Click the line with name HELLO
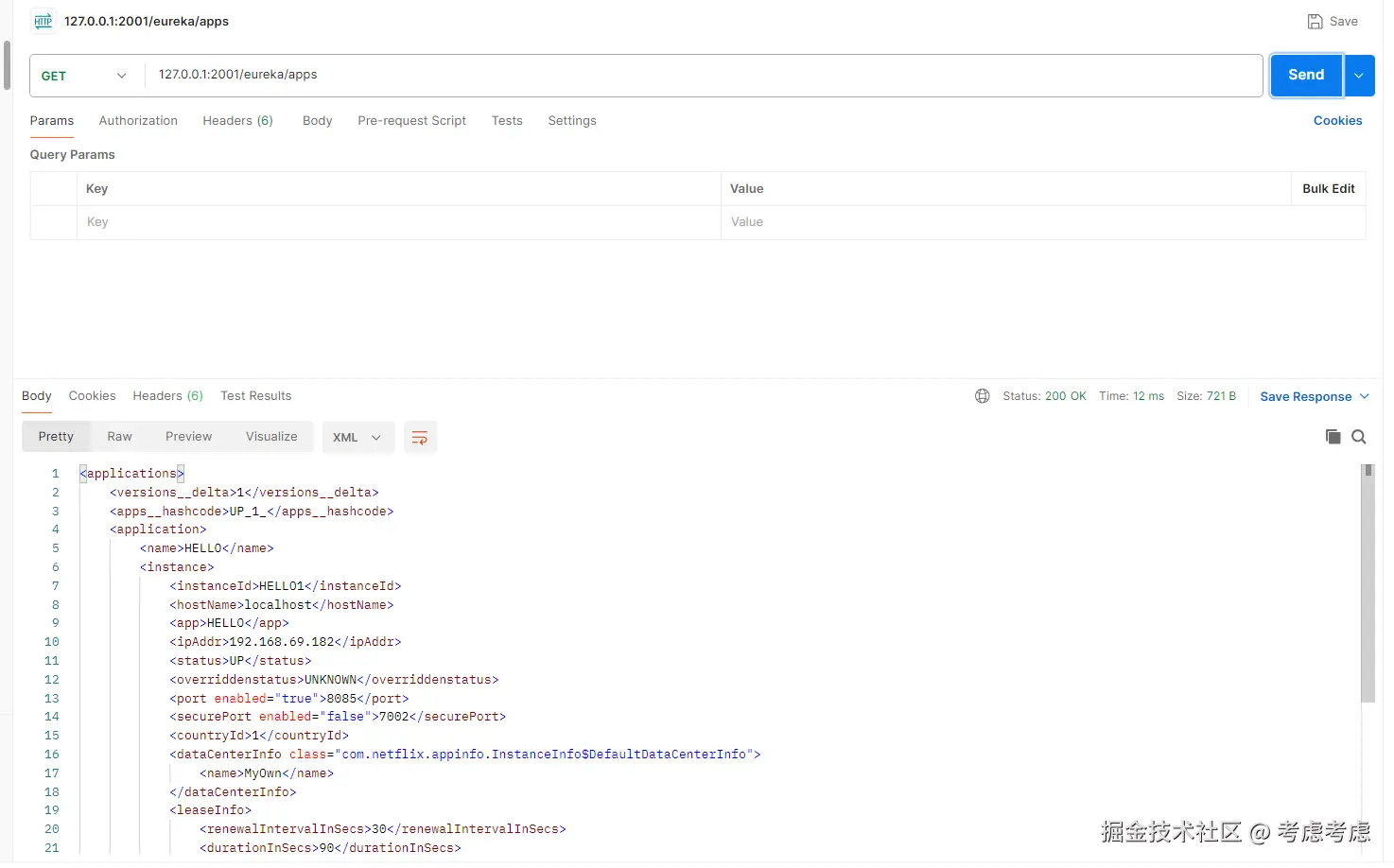The image size is (1394, 868). pos(206,548)
